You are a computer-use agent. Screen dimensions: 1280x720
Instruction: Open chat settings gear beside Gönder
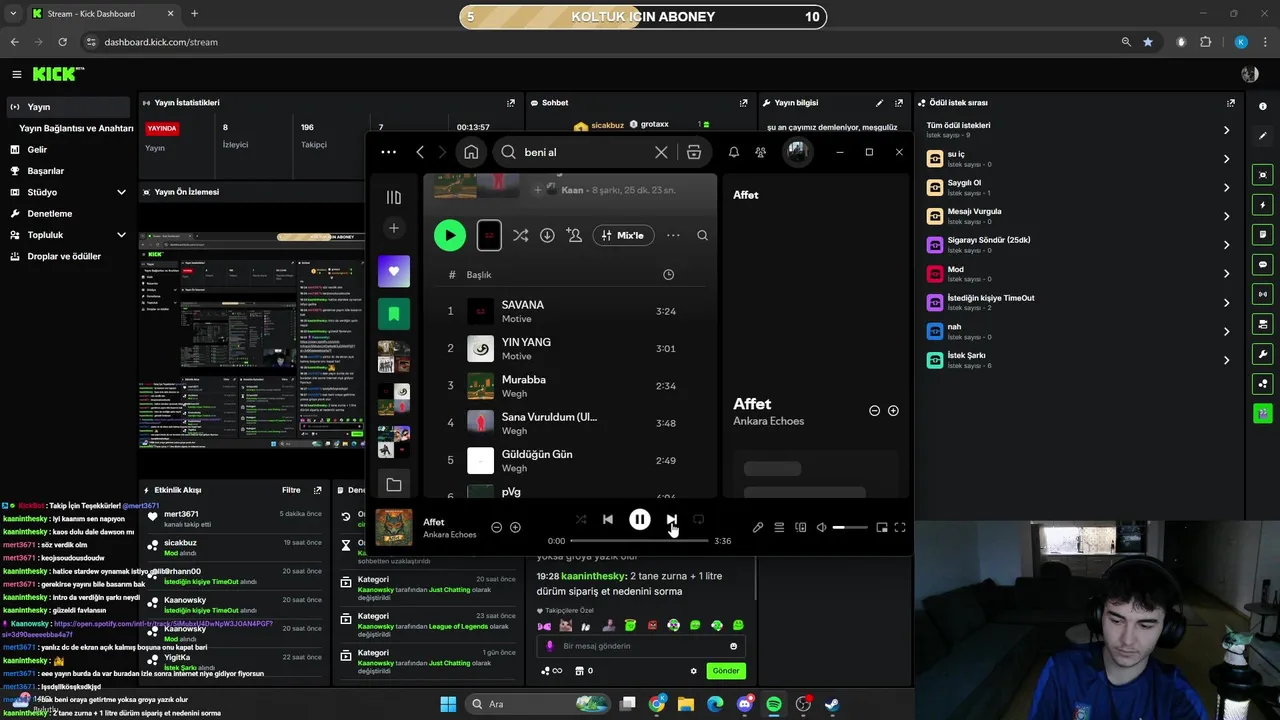pyautogui.click(x=694, y=671)
